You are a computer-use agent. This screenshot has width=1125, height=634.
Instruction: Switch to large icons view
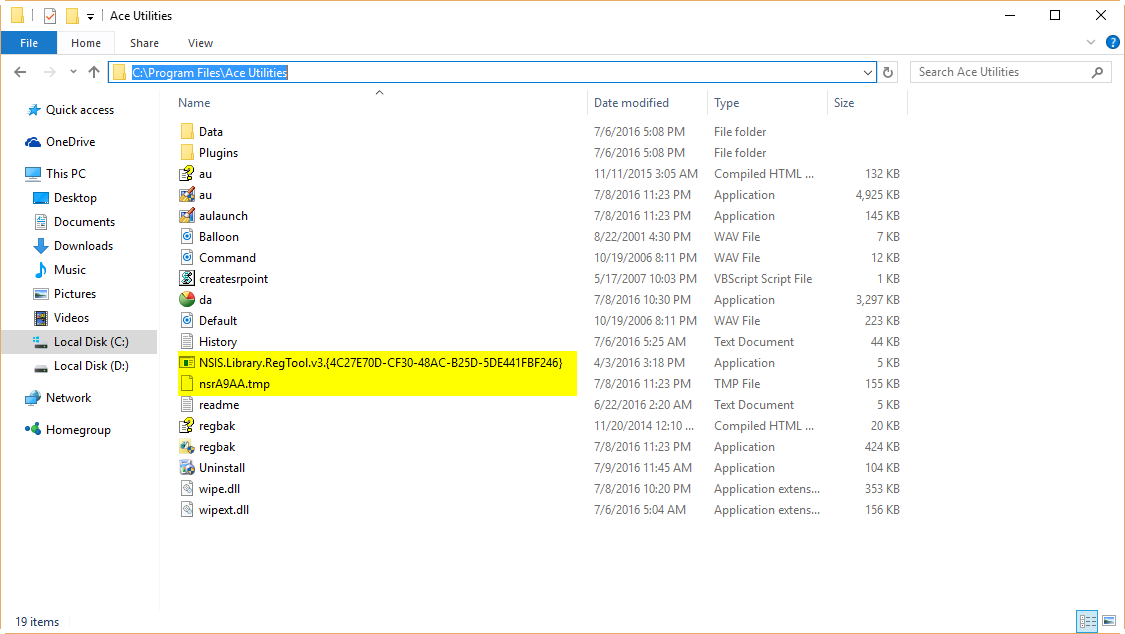tap(1107, 621)
